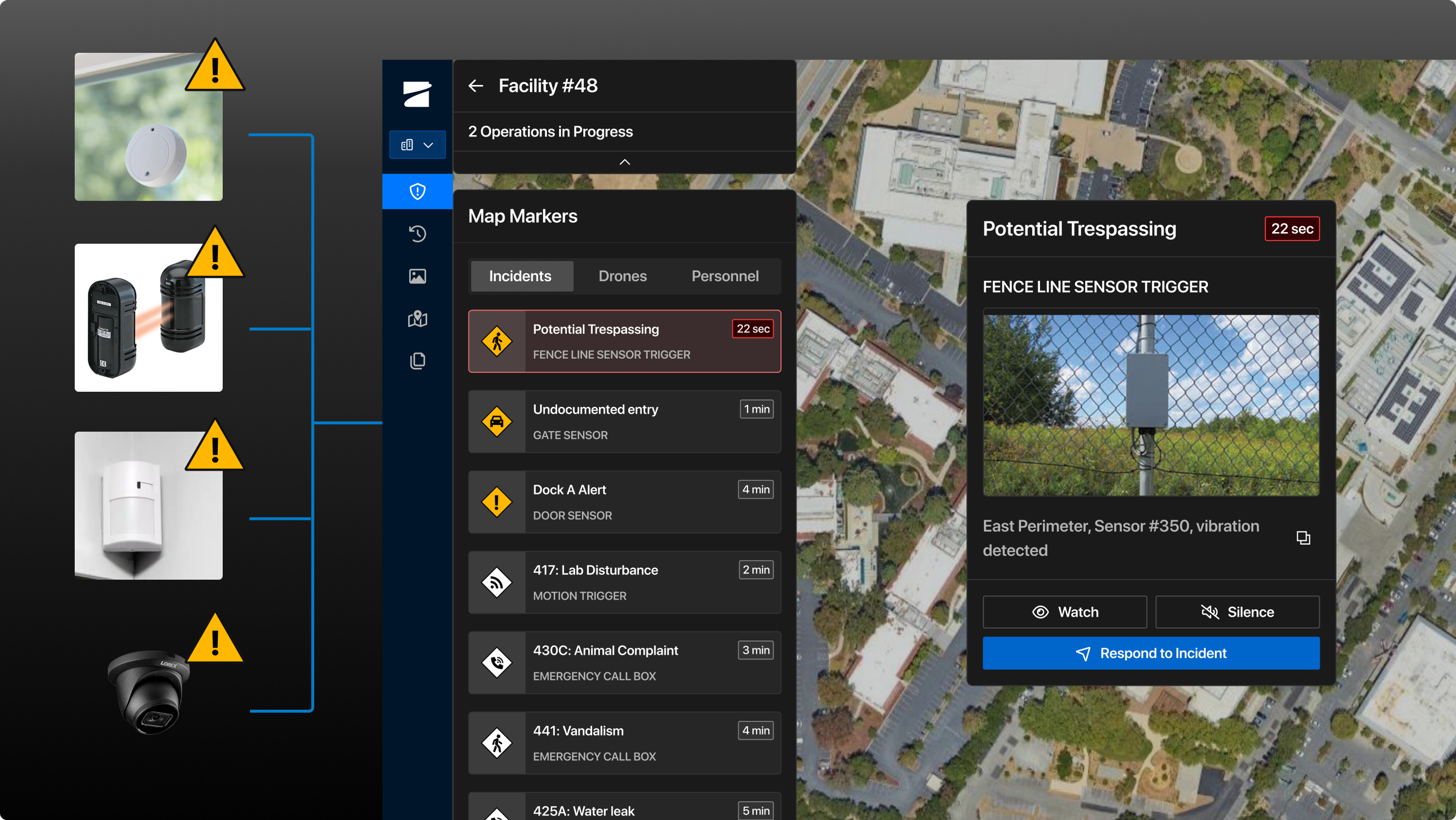Screen dimensions: 1456x820
Task: Click the 22 sec badge in incident list
Action: pyautogui.click(x=753, y=329)
